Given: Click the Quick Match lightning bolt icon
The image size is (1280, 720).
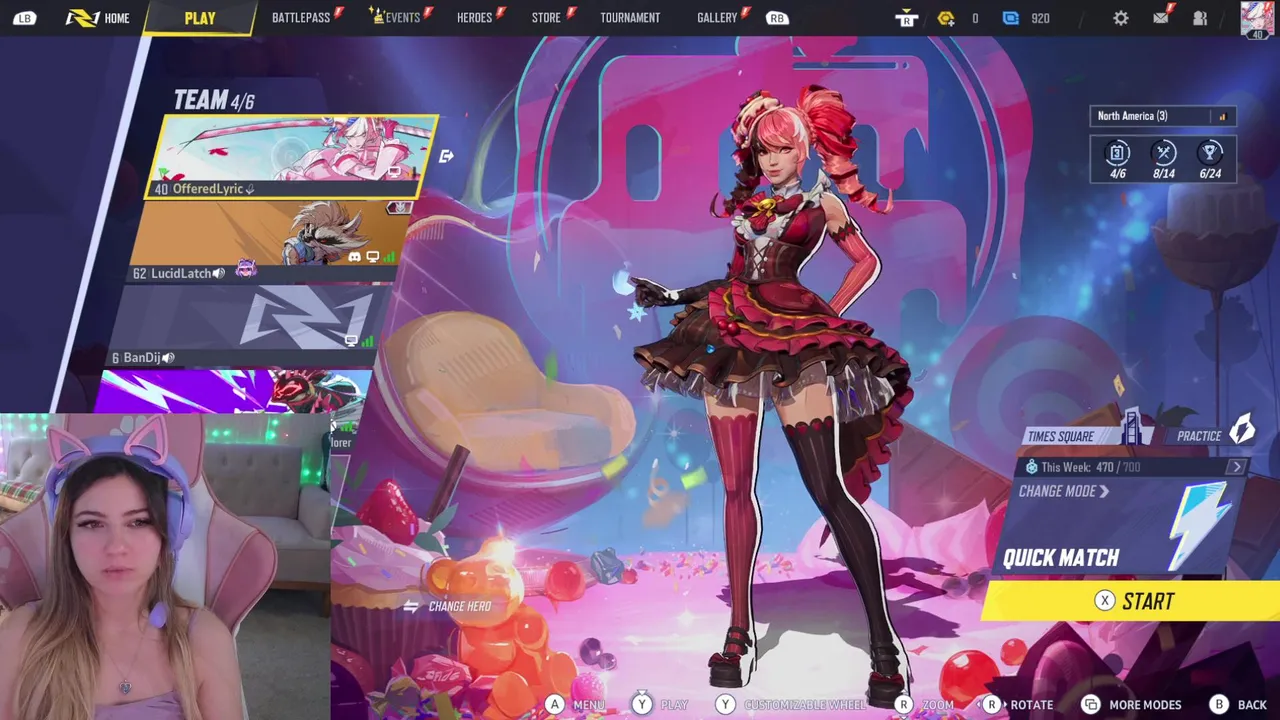Looking at the screenshot, I should (1200, 525).
